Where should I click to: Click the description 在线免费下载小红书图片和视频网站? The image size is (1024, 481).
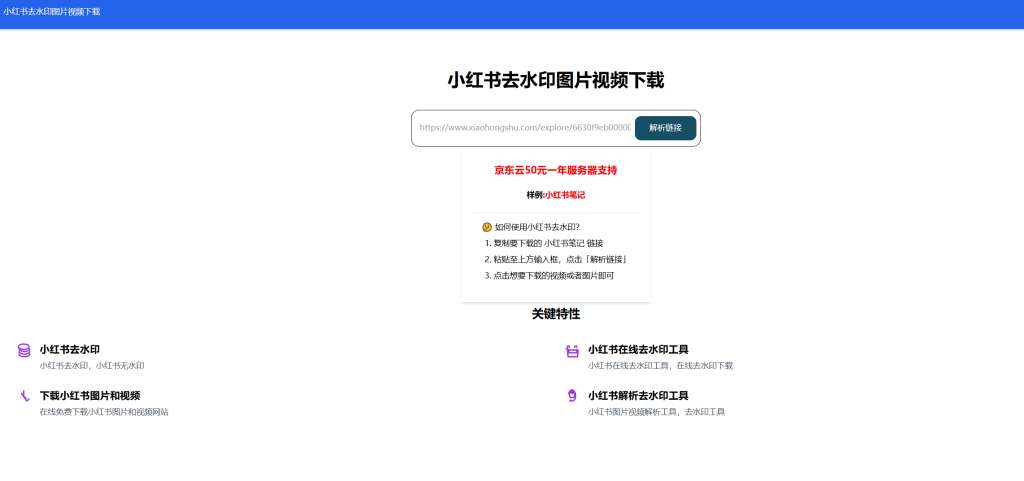(x=104, y=412)
